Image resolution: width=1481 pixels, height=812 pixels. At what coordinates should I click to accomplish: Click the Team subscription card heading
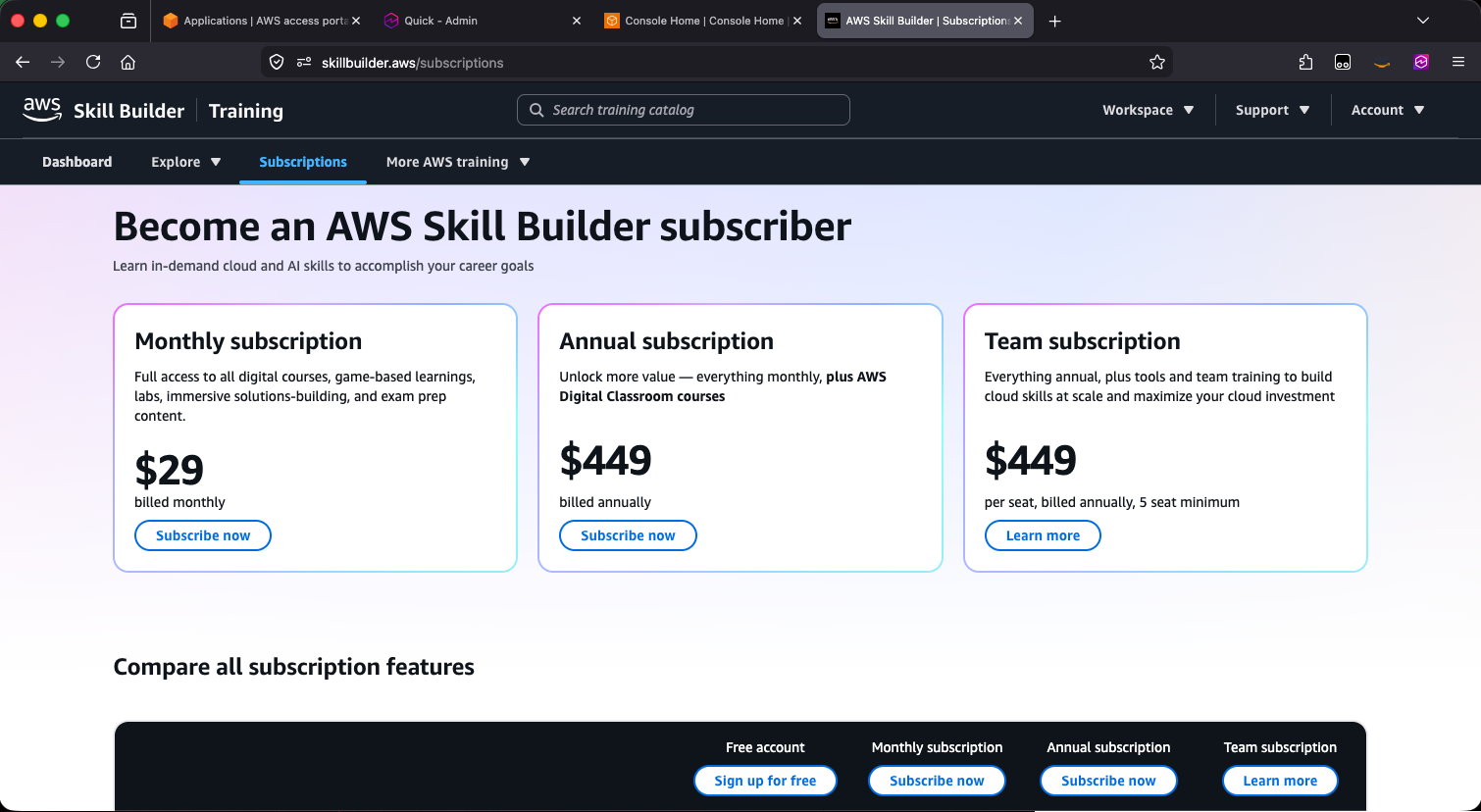[x=1083, y=341]
